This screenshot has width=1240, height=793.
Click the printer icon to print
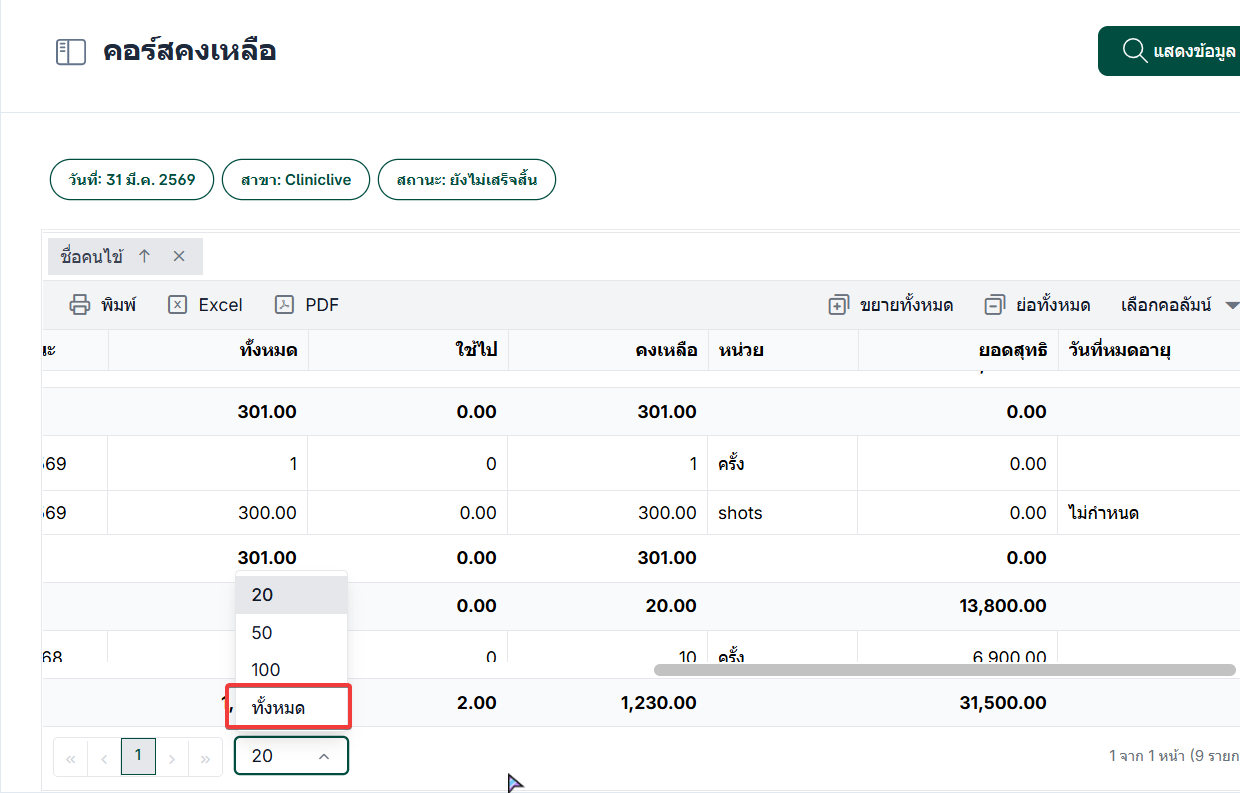pos(80,305)
